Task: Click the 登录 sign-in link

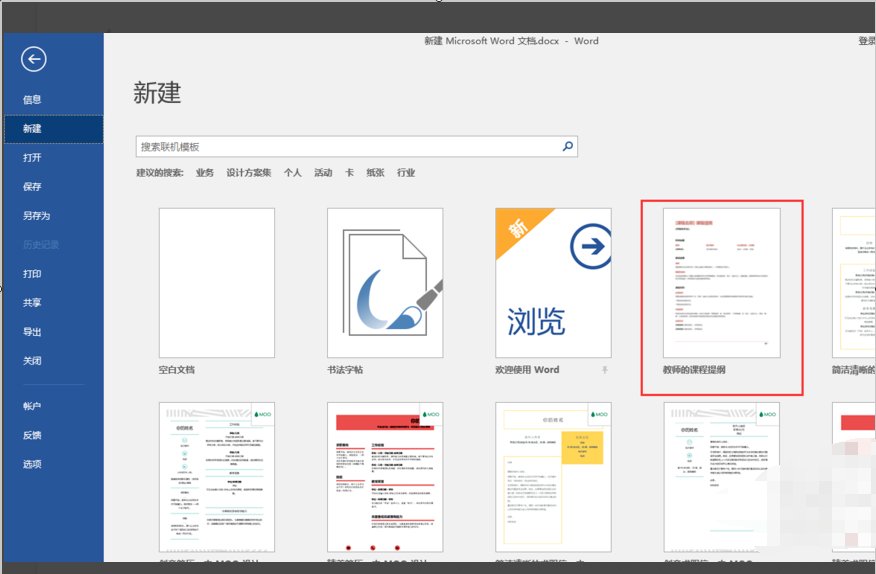Action: coord(867,41)
